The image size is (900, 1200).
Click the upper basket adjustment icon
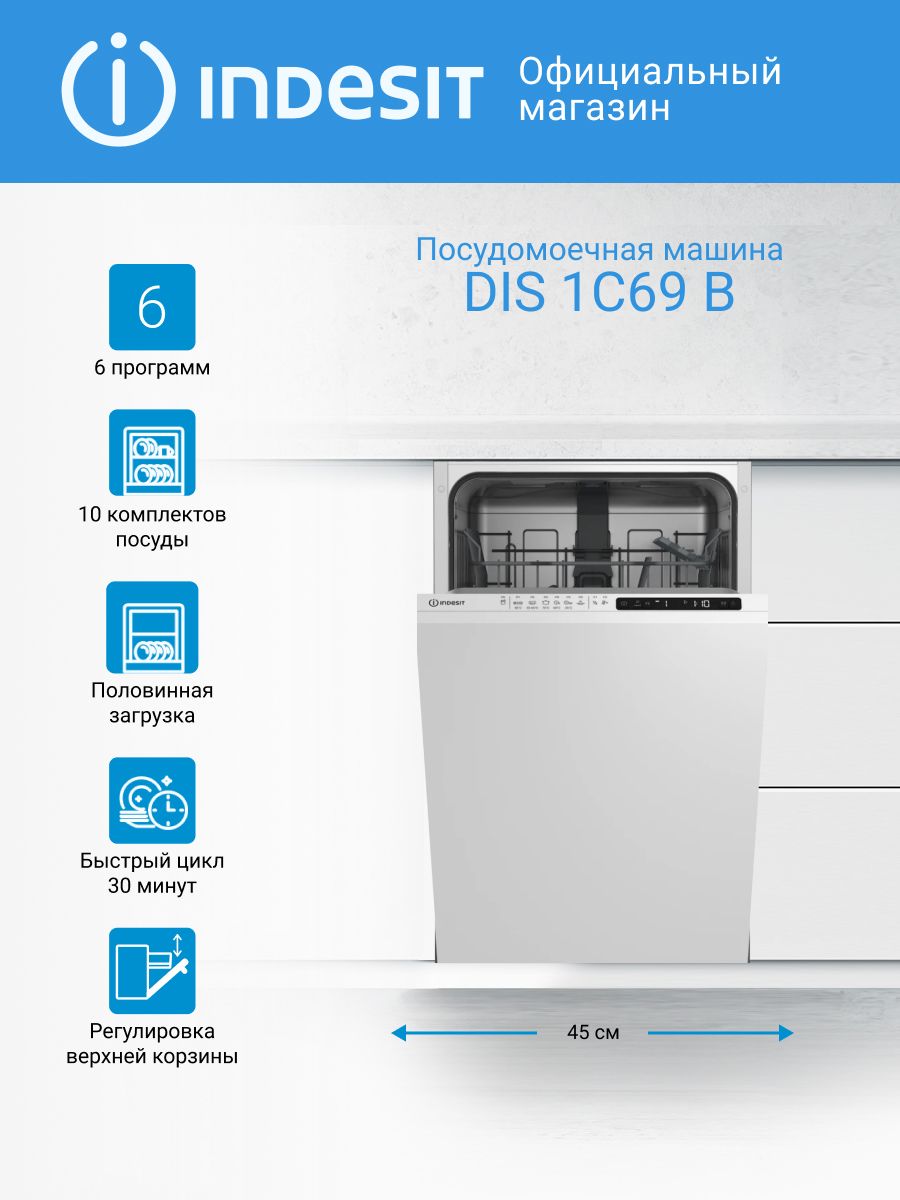coord(152,971)
